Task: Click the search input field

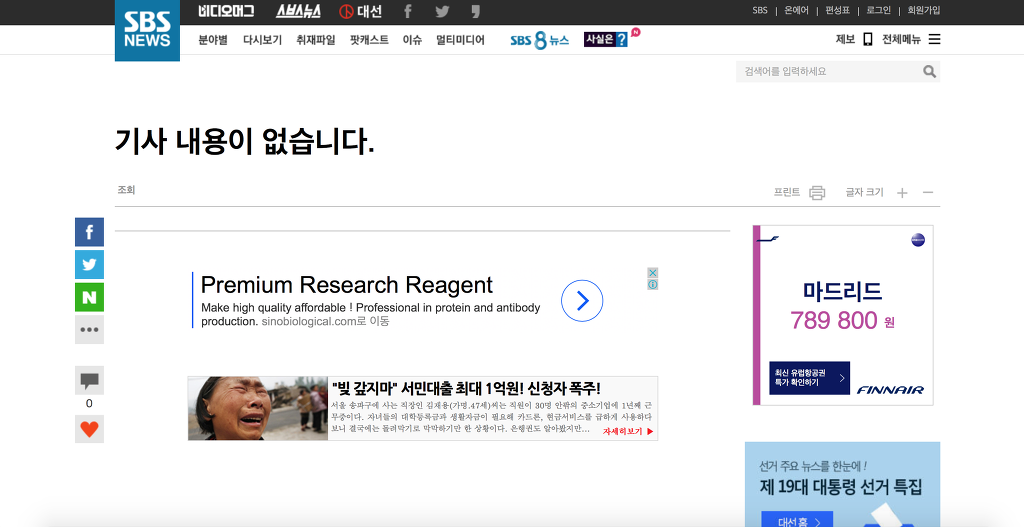Action: (828, 71)
